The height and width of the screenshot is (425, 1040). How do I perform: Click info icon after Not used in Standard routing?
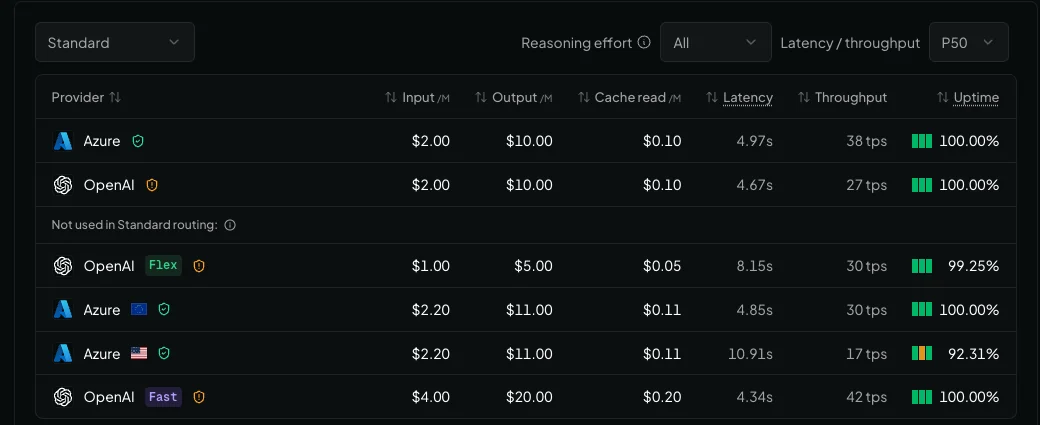pos(230,225)
